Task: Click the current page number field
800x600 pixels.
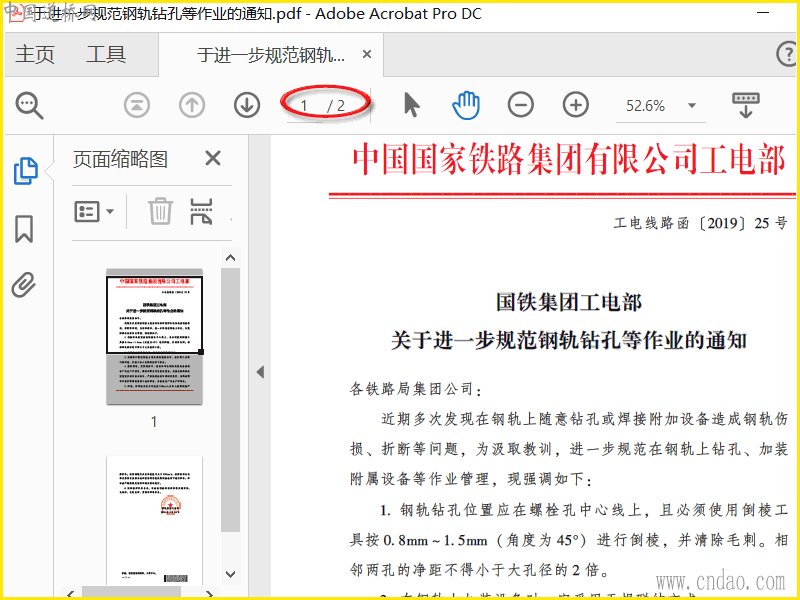Action: 305,106
